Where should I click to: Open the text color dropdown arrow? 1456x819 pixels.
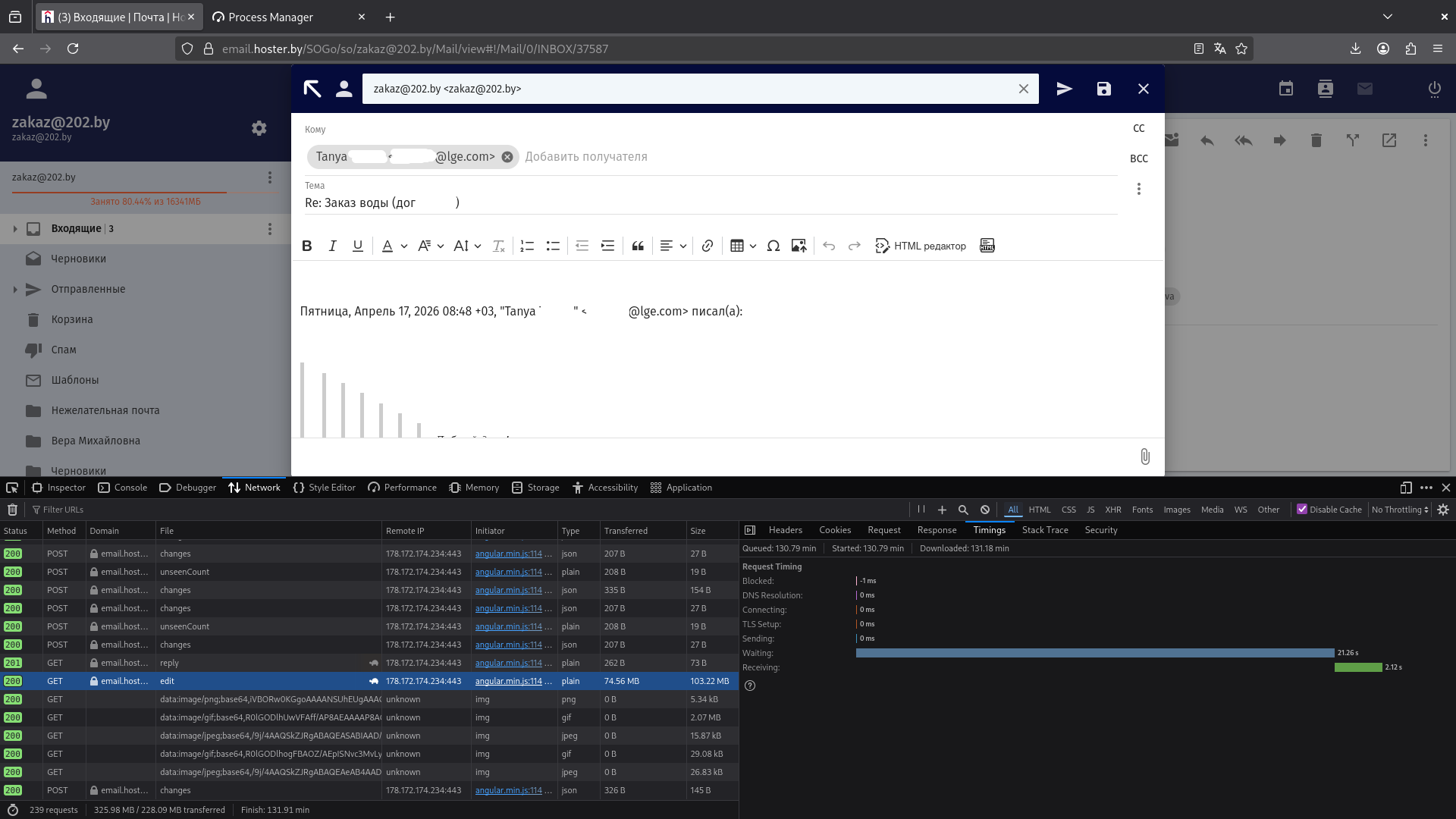404,246
